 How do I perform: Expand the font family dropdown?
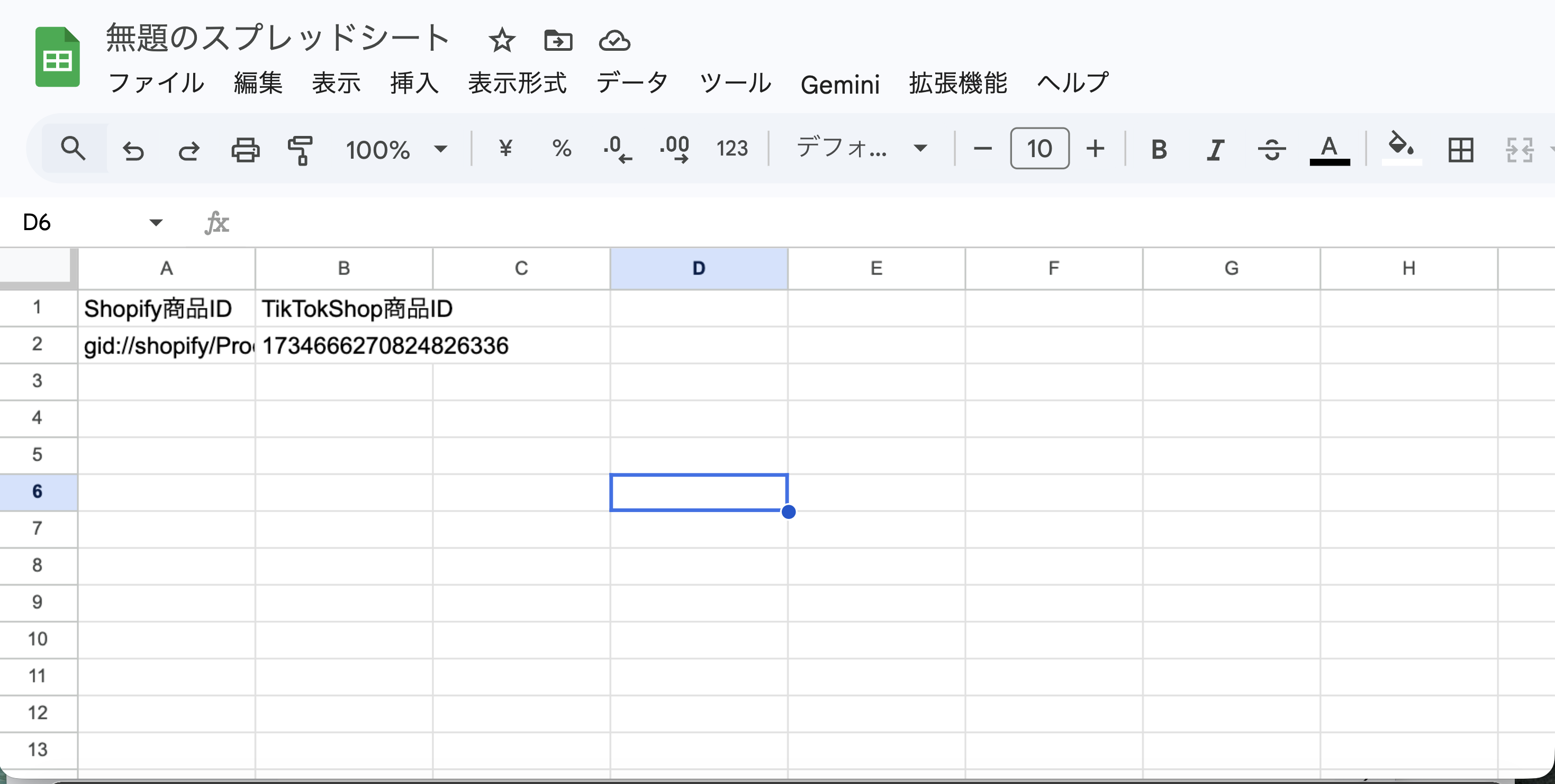(x=861, y=149)
